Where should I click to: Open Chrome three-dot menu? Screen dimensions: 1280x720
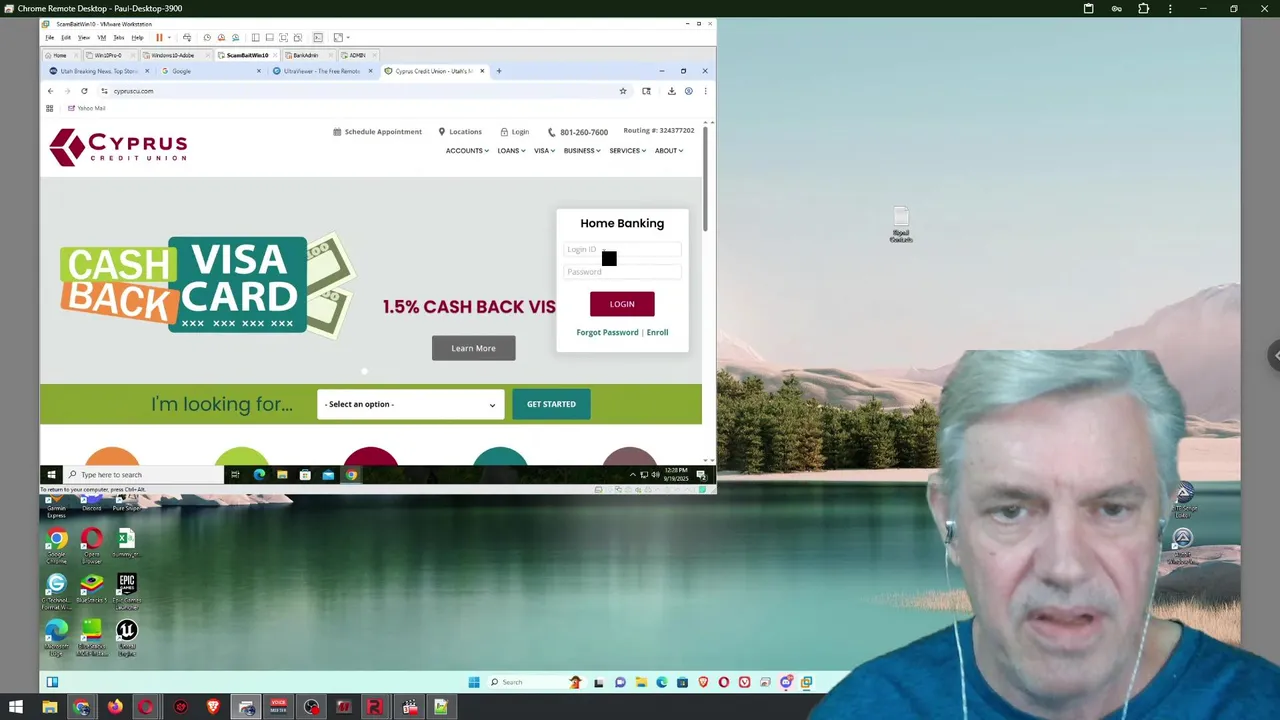tap(705, 91)
